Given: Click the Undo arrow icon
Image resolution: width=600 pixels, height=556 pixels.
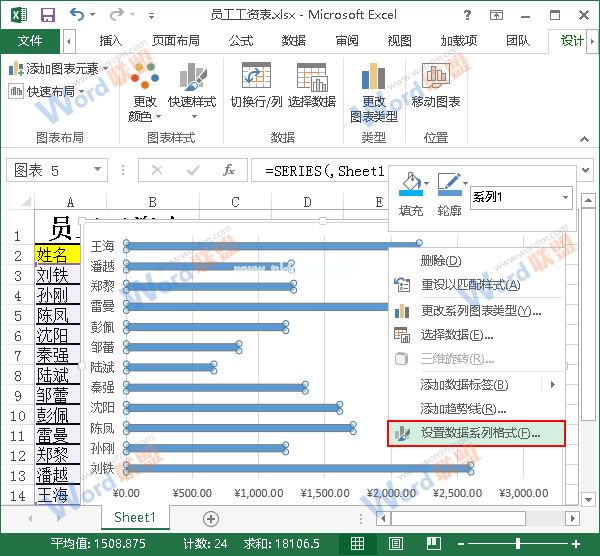Looking at the screenshot, I should 78,14.
